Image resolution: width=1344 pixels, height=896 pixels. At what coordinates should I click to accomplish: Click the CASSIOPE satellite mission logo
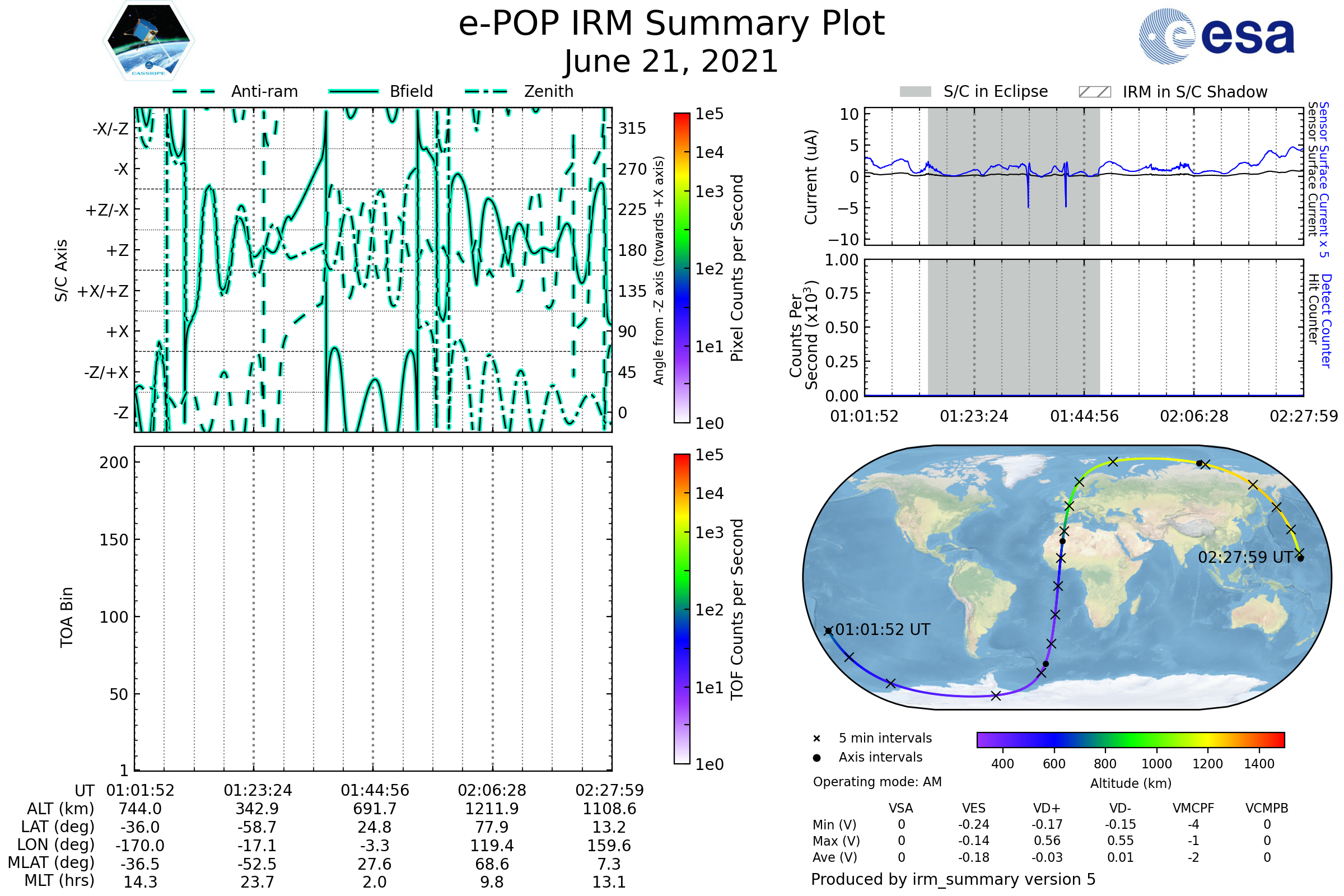click(148, 41)
